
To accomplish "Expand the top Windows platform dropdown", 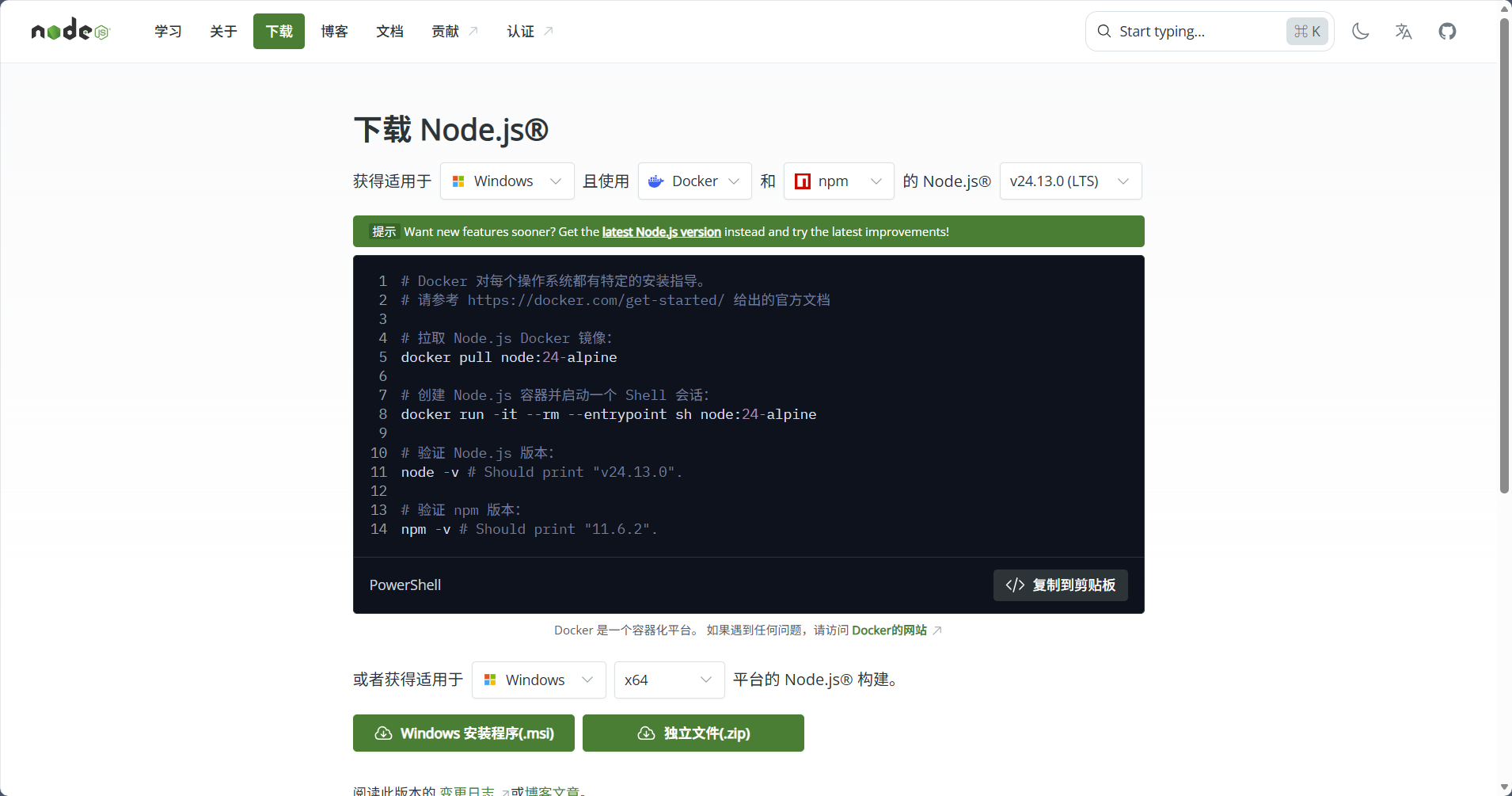I will click(x=507, y=181).
